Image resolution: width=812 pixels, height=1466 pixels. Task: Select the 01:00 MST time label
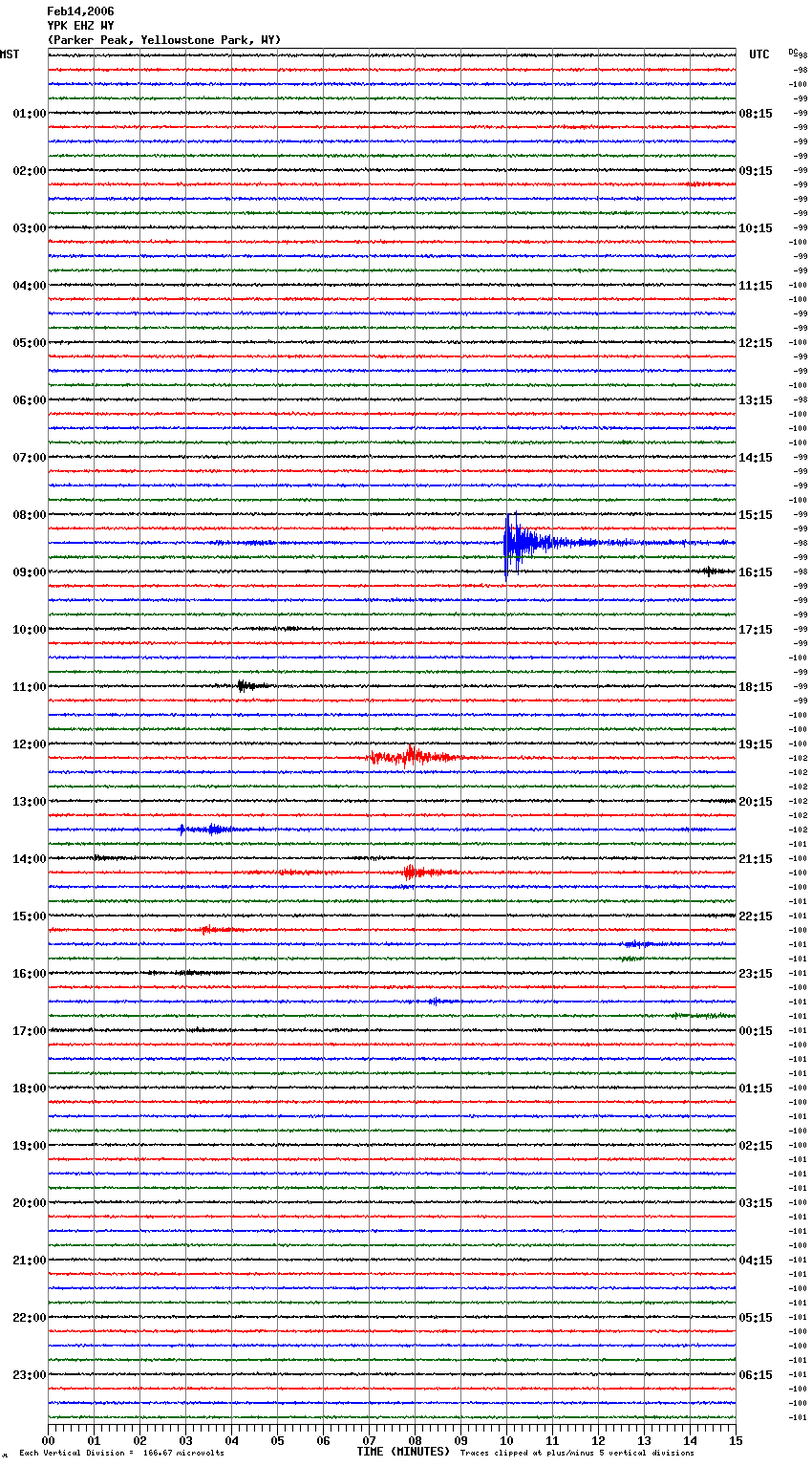click(30, 114)
